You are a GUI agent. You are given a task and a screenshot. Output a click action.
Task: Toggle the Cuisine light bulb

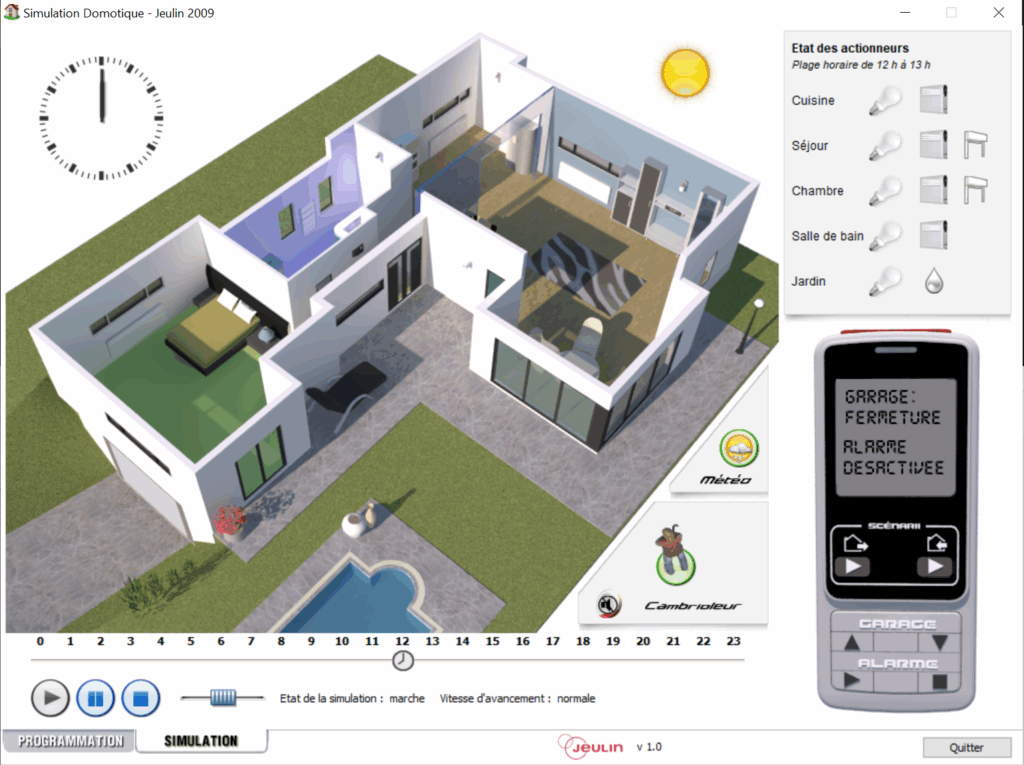pos(885,101)
